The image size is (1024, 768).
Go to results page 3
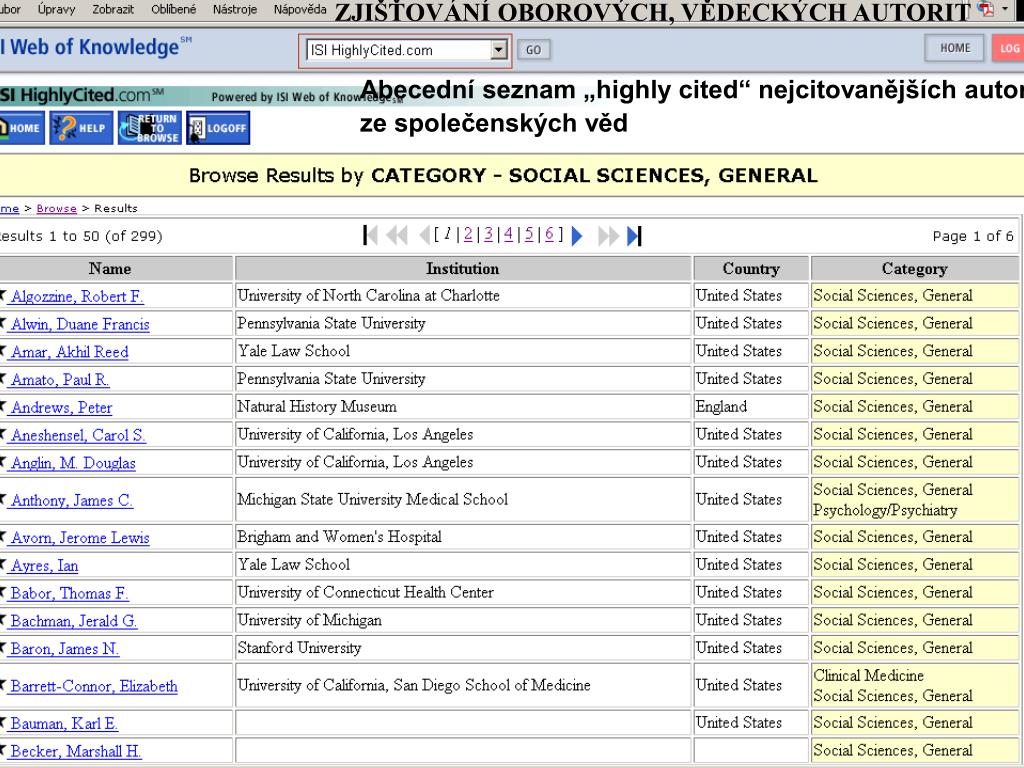488,234
